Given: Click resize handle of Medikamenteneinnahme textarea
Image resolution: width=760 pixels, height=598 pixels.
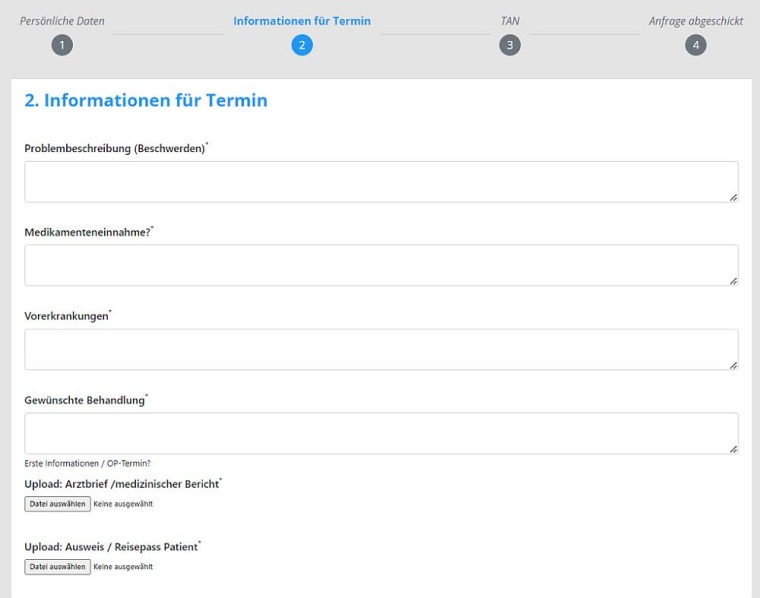Looking at the screenshot, I should point(733,281).
